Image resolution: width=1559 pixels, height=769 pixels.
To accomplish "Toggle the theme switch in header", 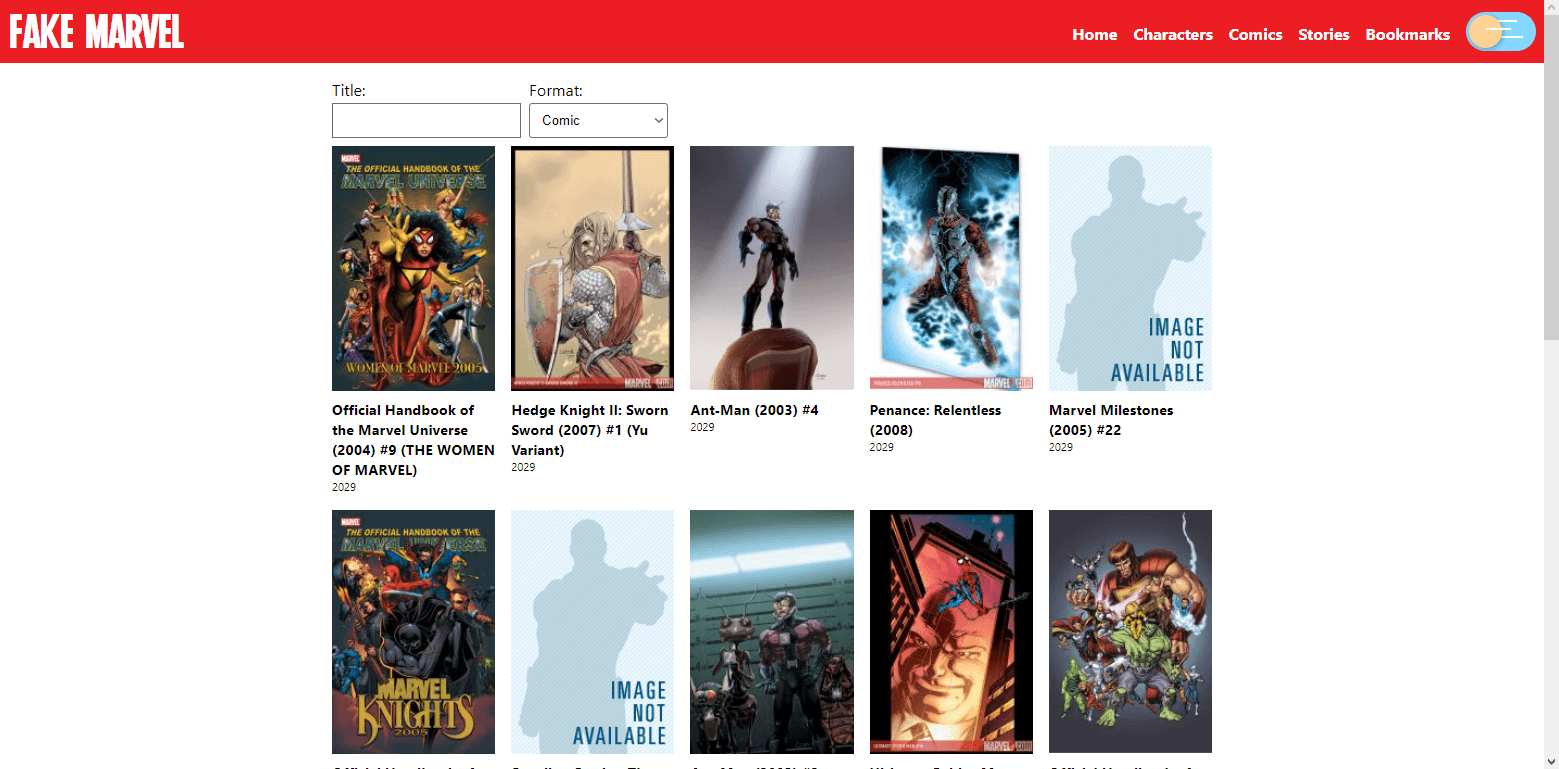I will pyautogui.click(x=1500, y=32).
